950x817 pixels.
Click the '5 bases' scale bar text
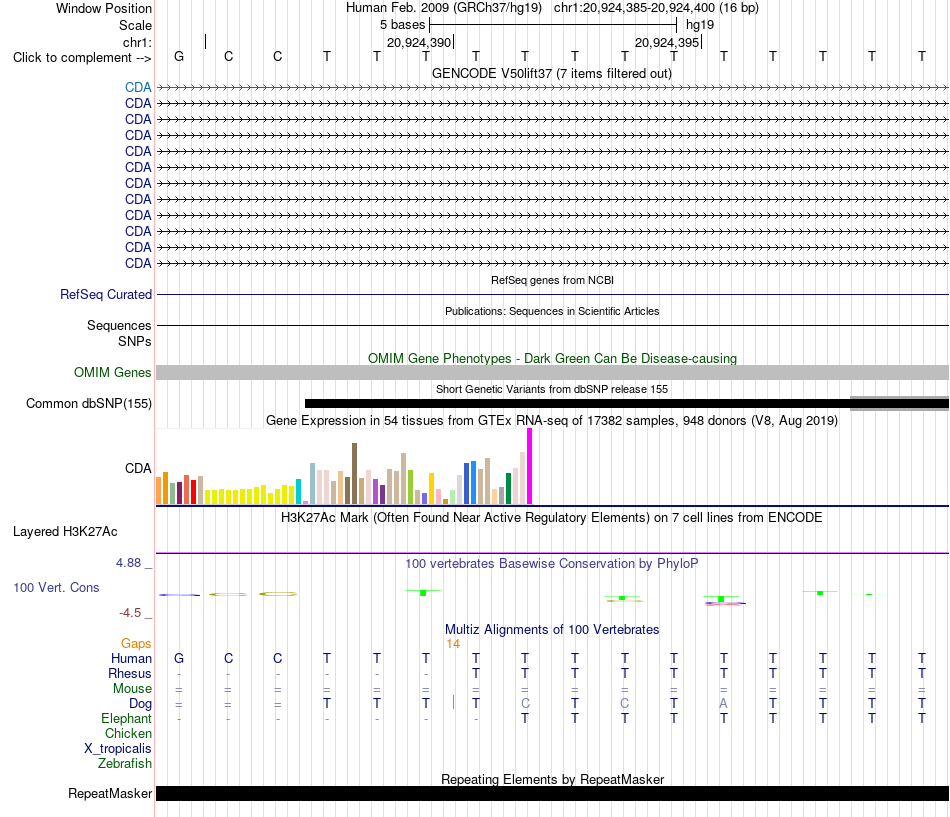(402, 25)
